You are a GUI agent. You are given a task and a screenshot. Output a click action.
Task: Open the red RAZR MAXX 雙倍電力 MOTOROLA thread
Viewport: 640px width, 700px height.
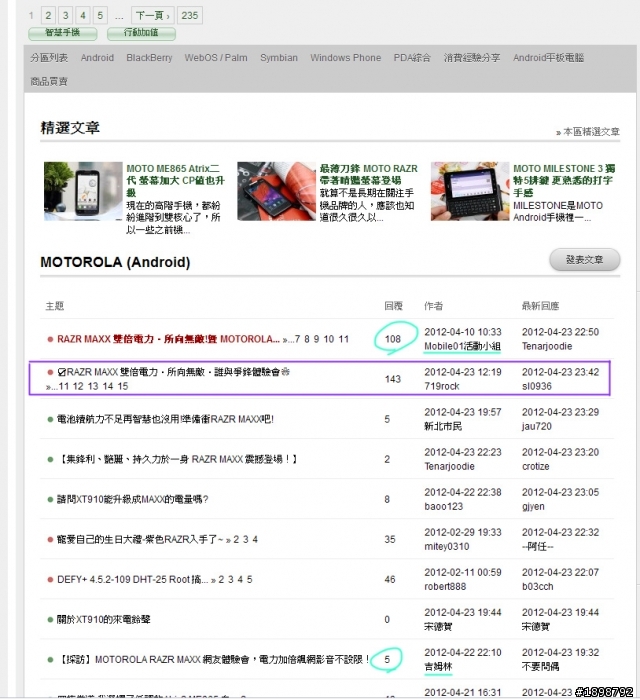168,339
